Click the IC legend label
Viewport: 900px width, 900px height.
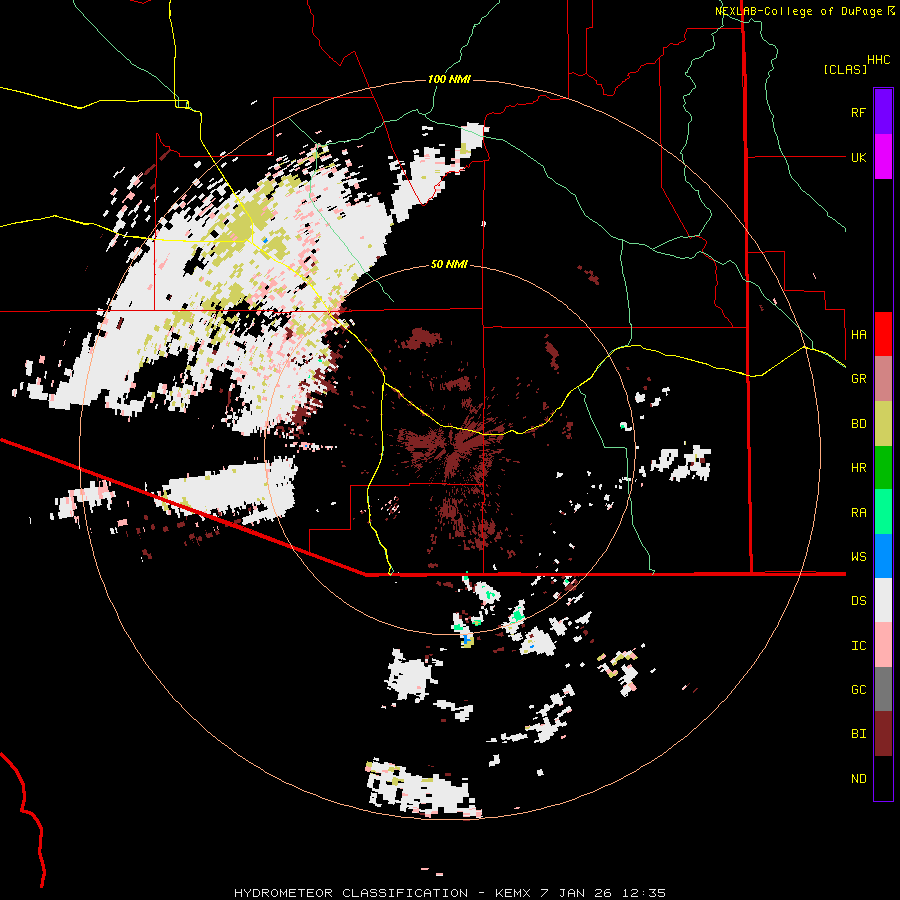(858, 646)
